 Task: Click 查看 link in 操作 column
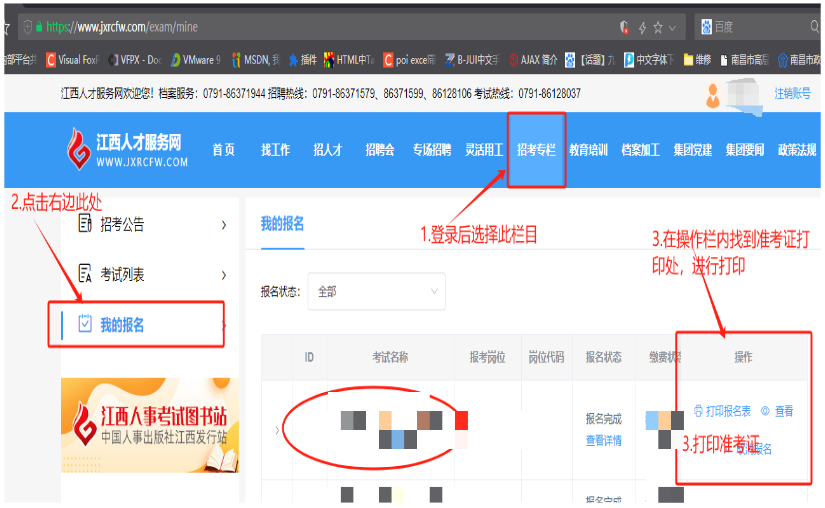click(784, 411)
